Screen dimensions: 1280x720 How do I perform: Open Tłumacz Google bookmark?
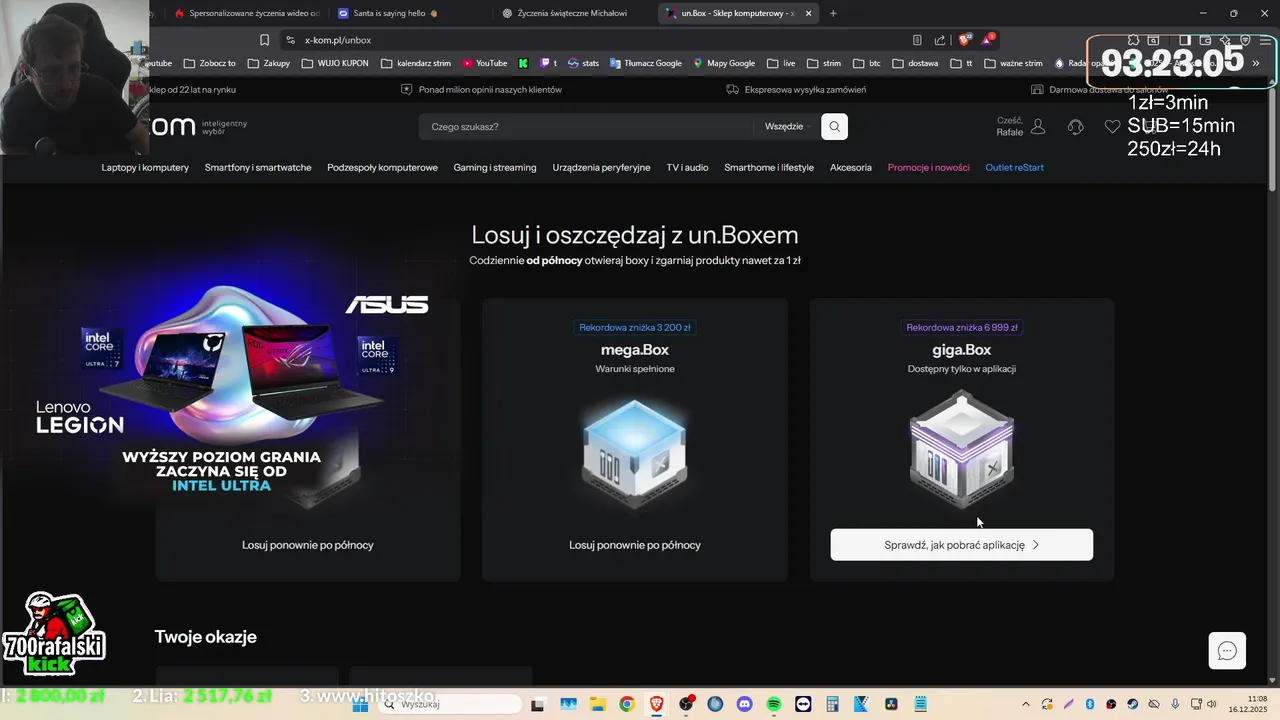pos(645,63)
